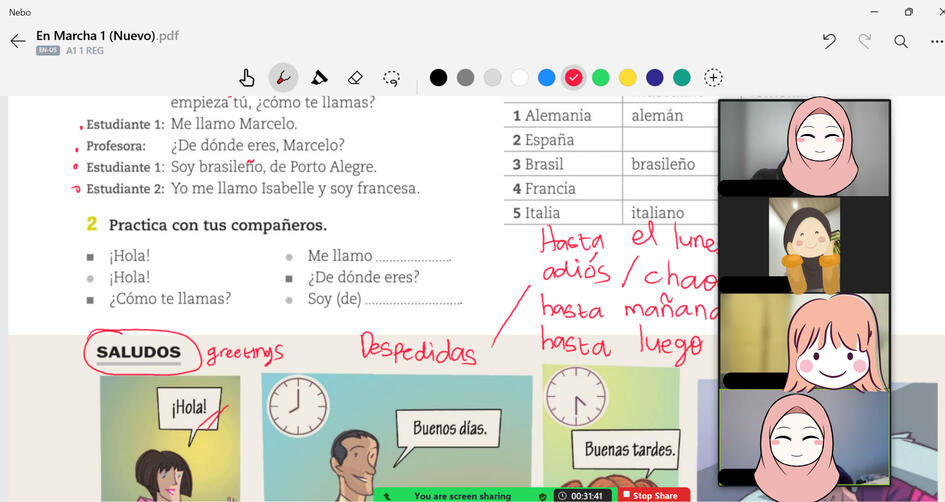945x502 pixels.
Task: Undo the last stroke
Action: click(x=829, y=41)
